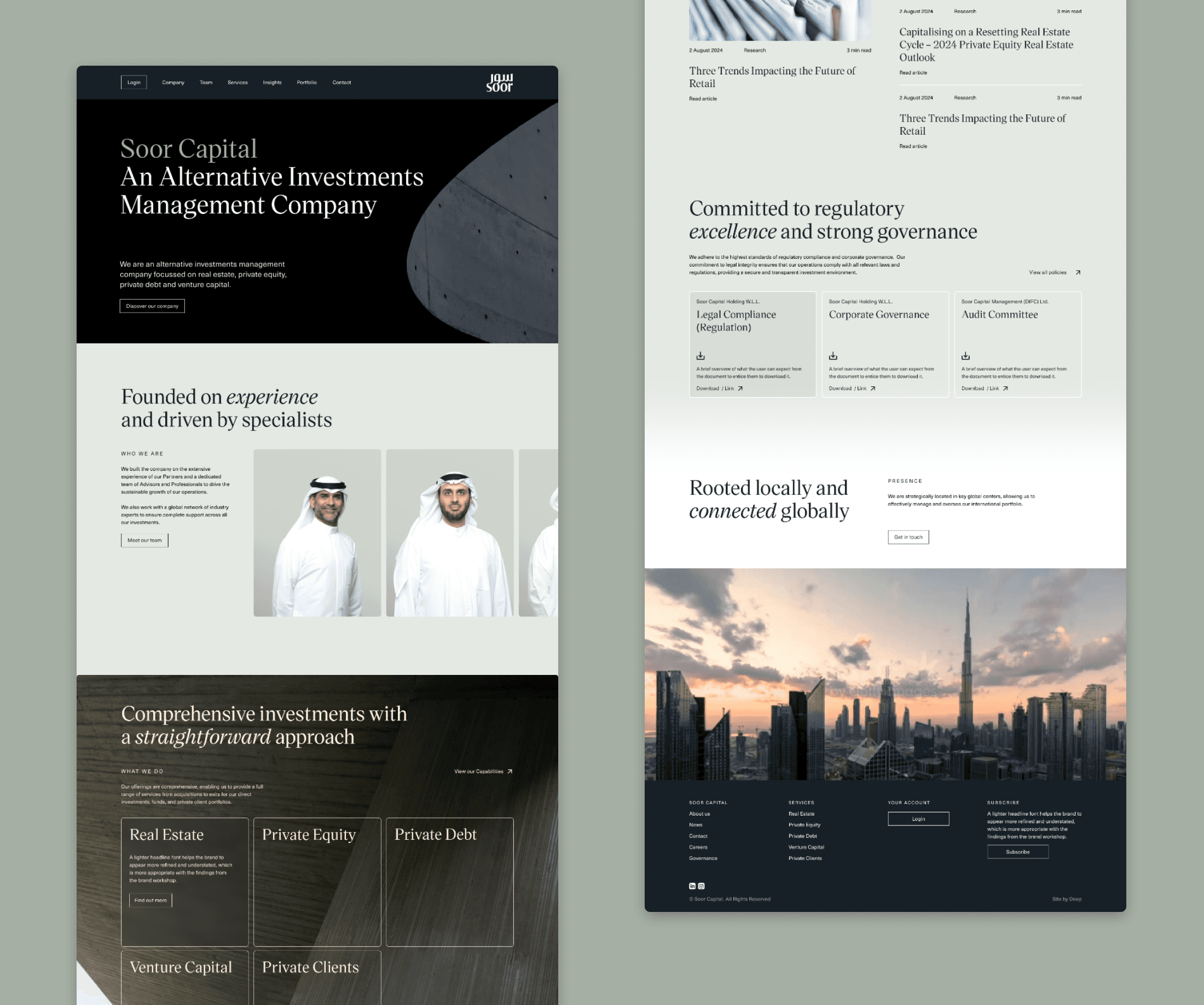Click the Discover our company button
1204x1005 pixels.
click(x=152, y=306)
